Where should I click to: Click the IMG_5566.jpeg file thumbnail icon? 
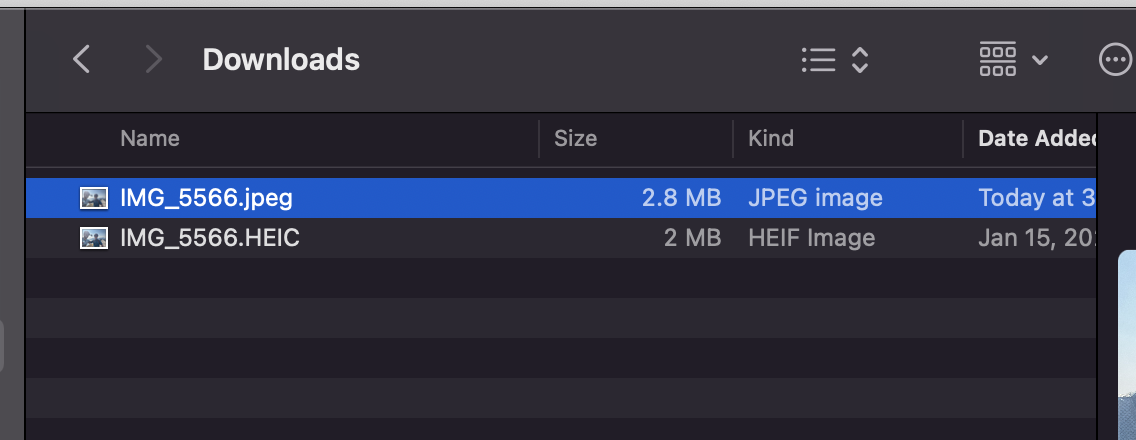pyautogui.click(x=94, y=198)
